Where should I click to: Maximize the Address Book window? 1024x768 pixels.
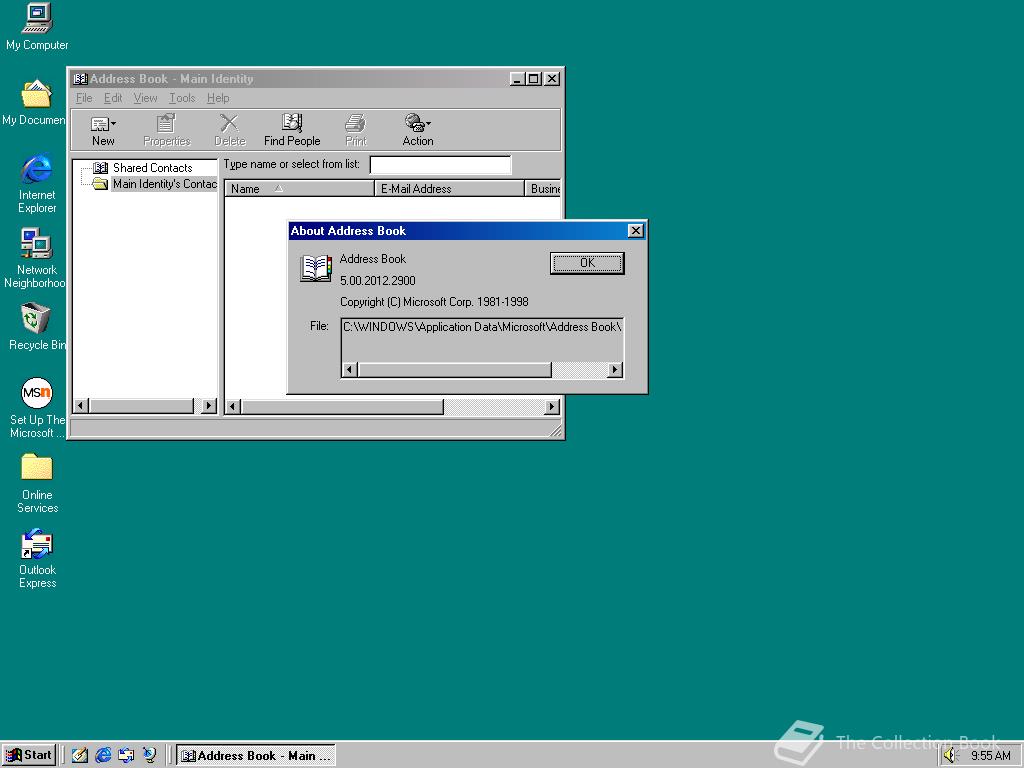[x=534, y=79]
